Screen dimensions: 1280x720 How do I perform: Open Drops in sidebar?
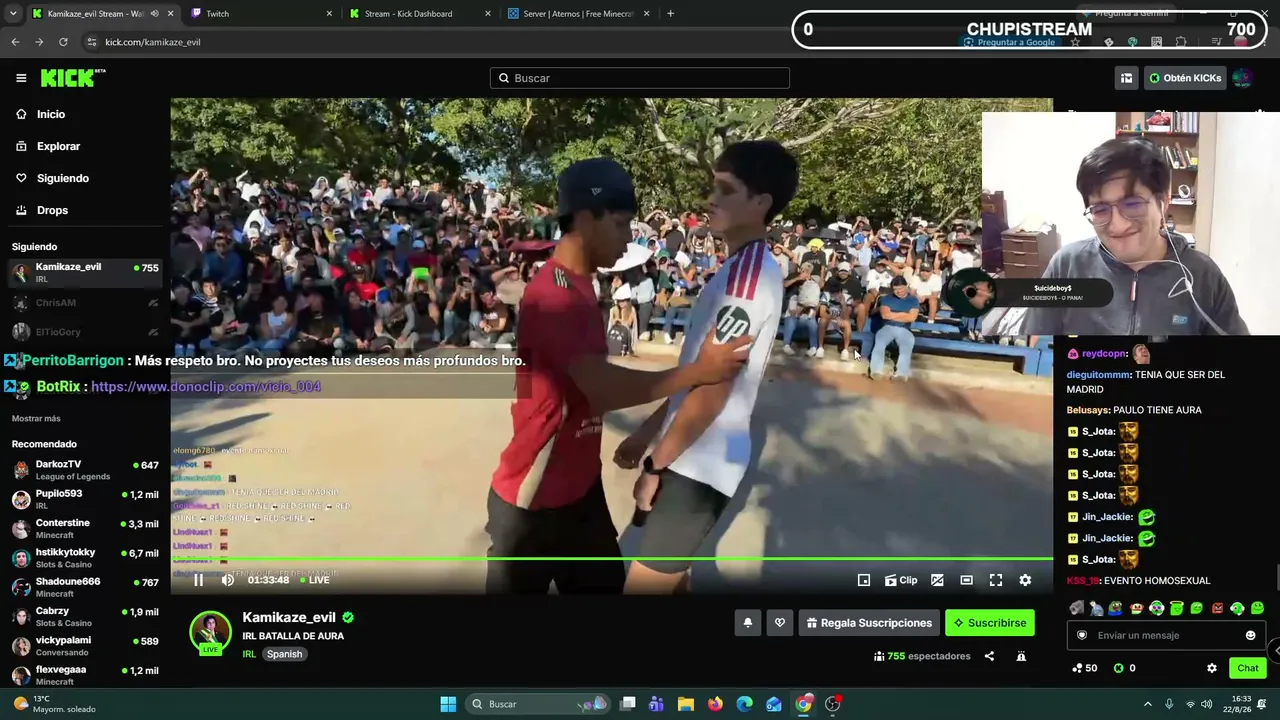[x=52, y=210]
